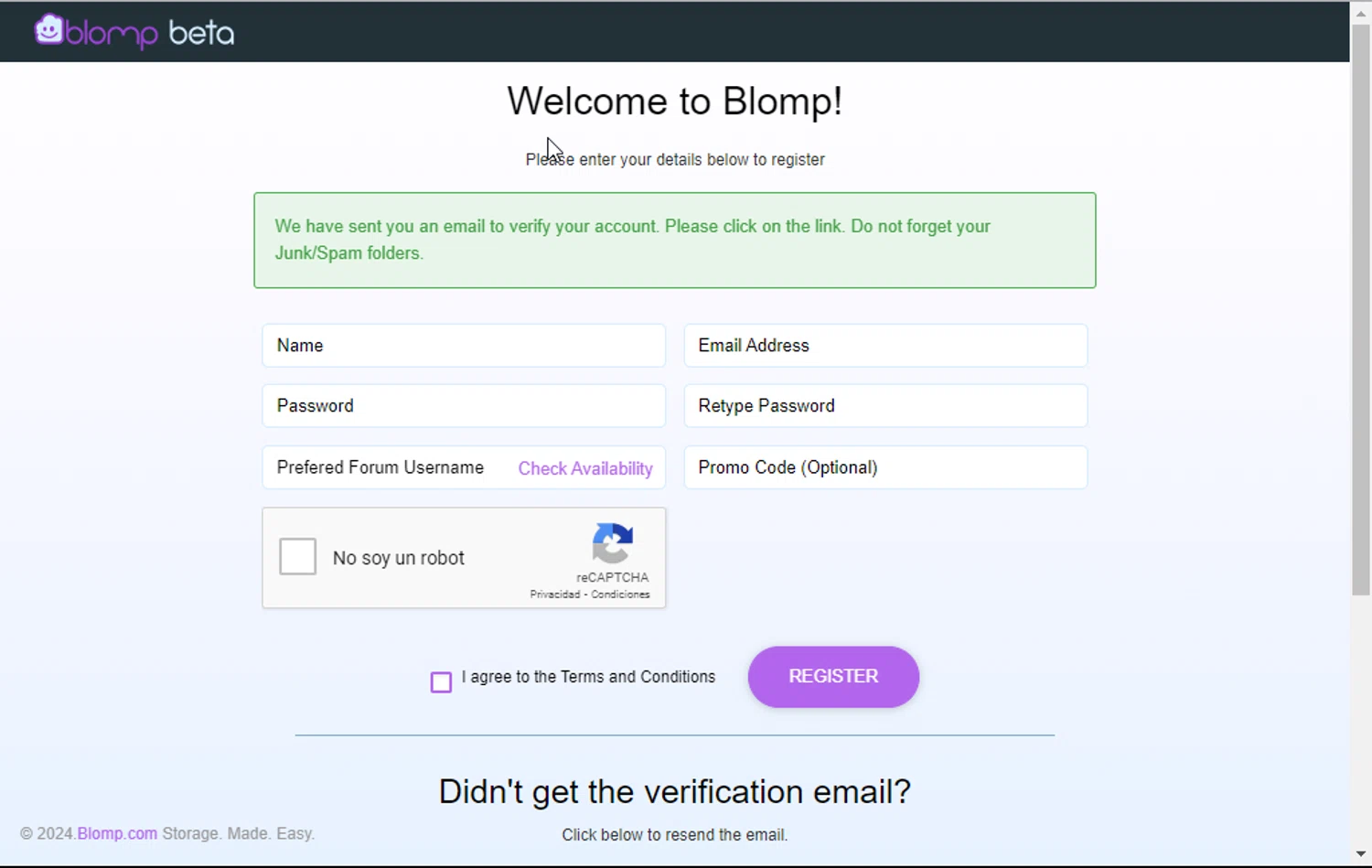This screenshot has width=1372, height=868.
Task: Open the reCAPTCHA Privacidad link
Action: click(554, 595)
